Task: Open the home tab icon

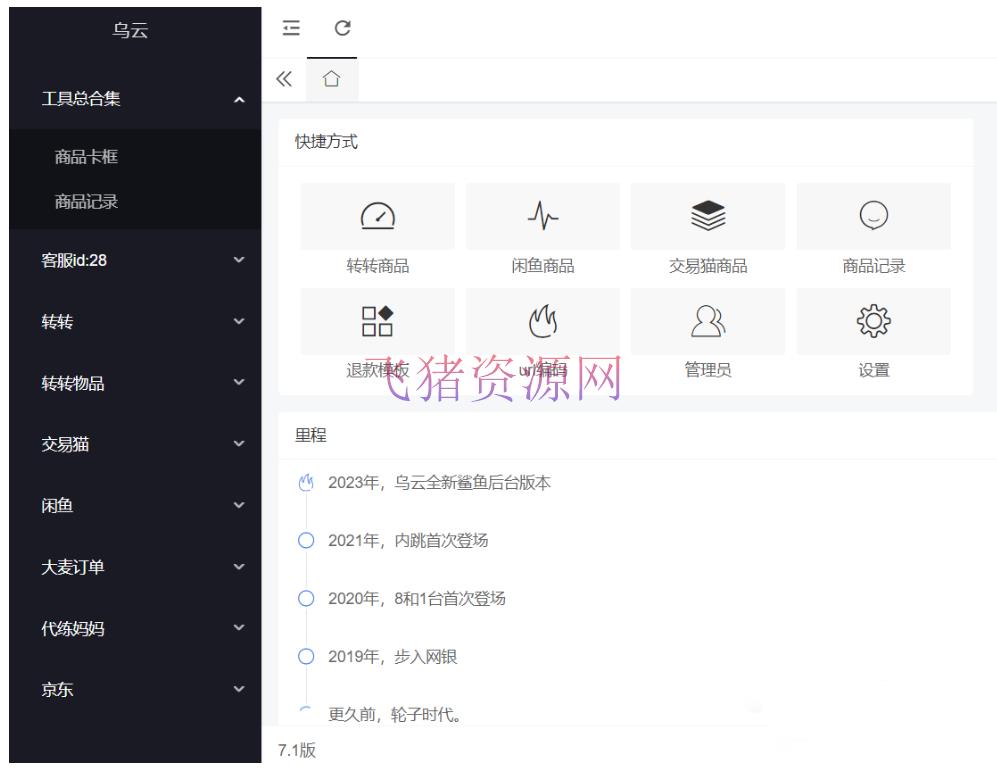Action: pyautogui.click(x=331, y=79)
